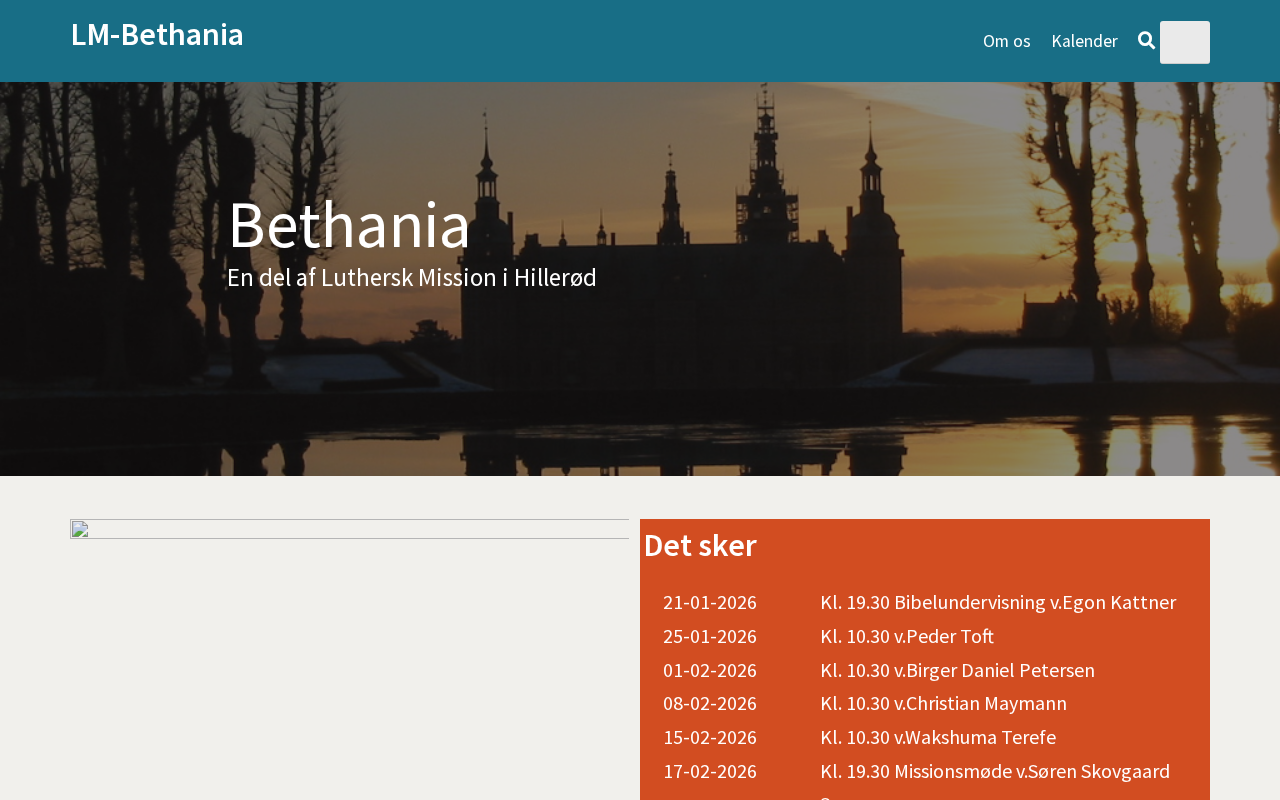The image size is (1280, 800).
Task: Select the v.Christian Maymann event
Action: pos(942,703)
